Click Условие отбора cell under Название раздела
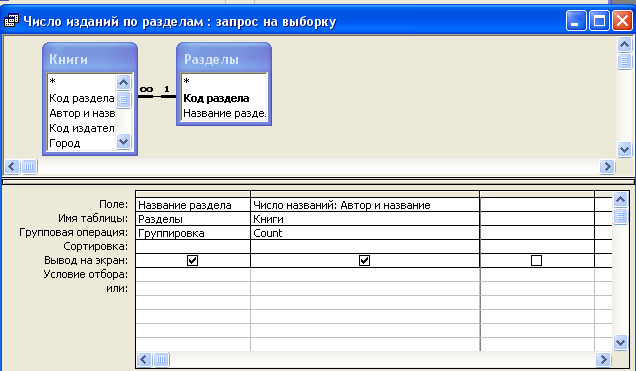Screen dimensions: 636x371 point(193,274)
